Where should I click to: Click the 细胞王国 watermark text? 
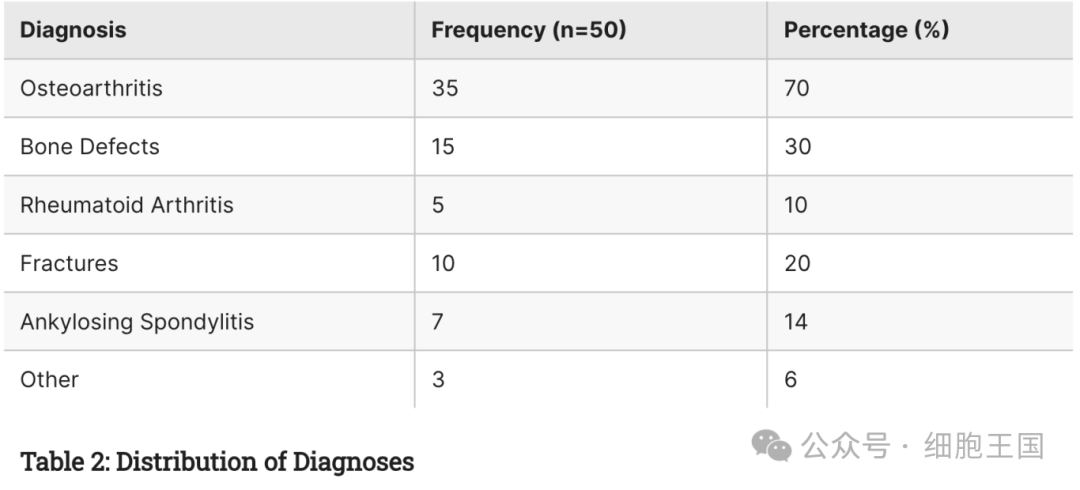click(x=984, y=446)
